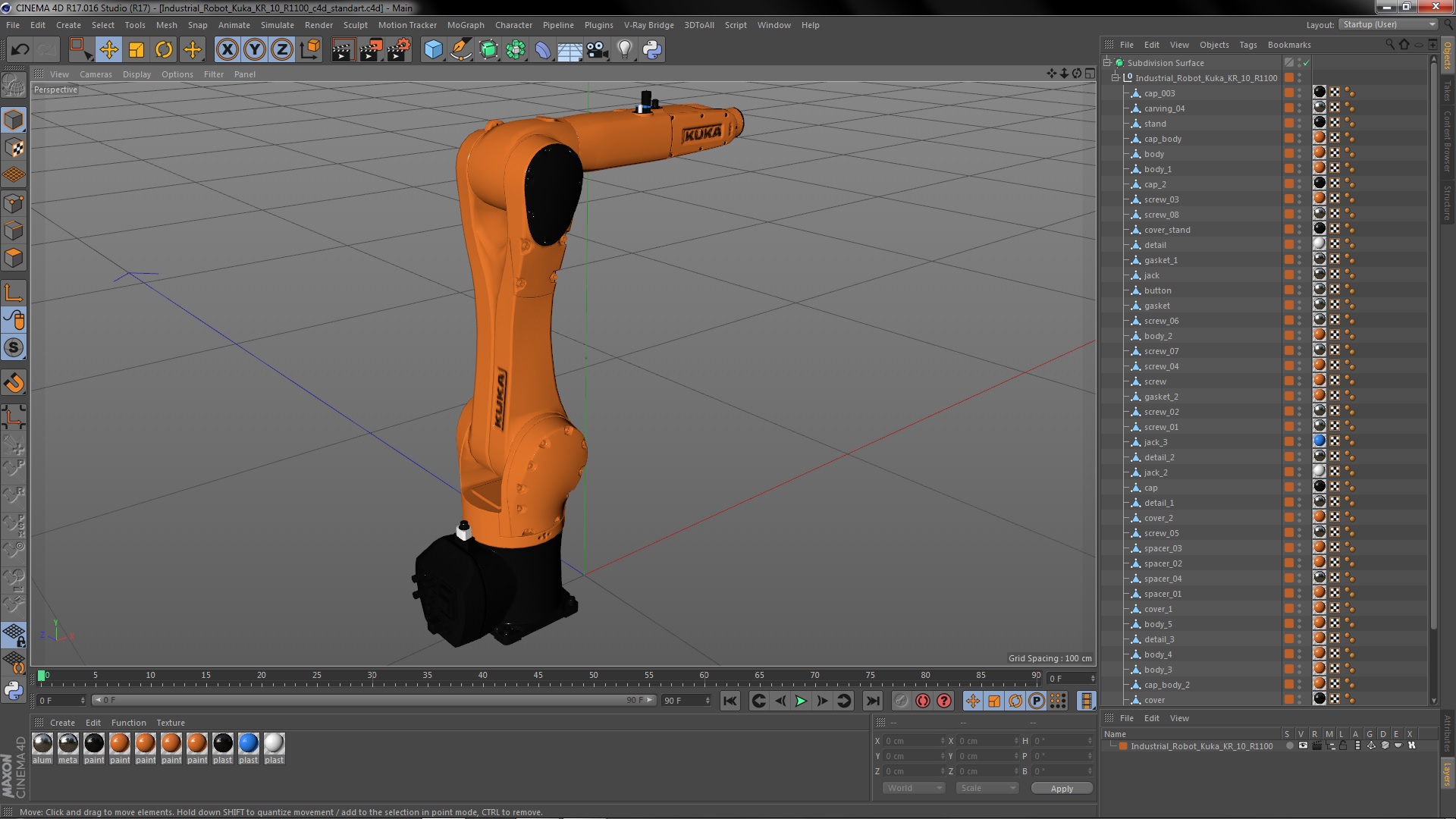The height and width of the screenshot is (819, 1456).
Task: Click blue material tag on jack_3
Action: point(1319,441)
